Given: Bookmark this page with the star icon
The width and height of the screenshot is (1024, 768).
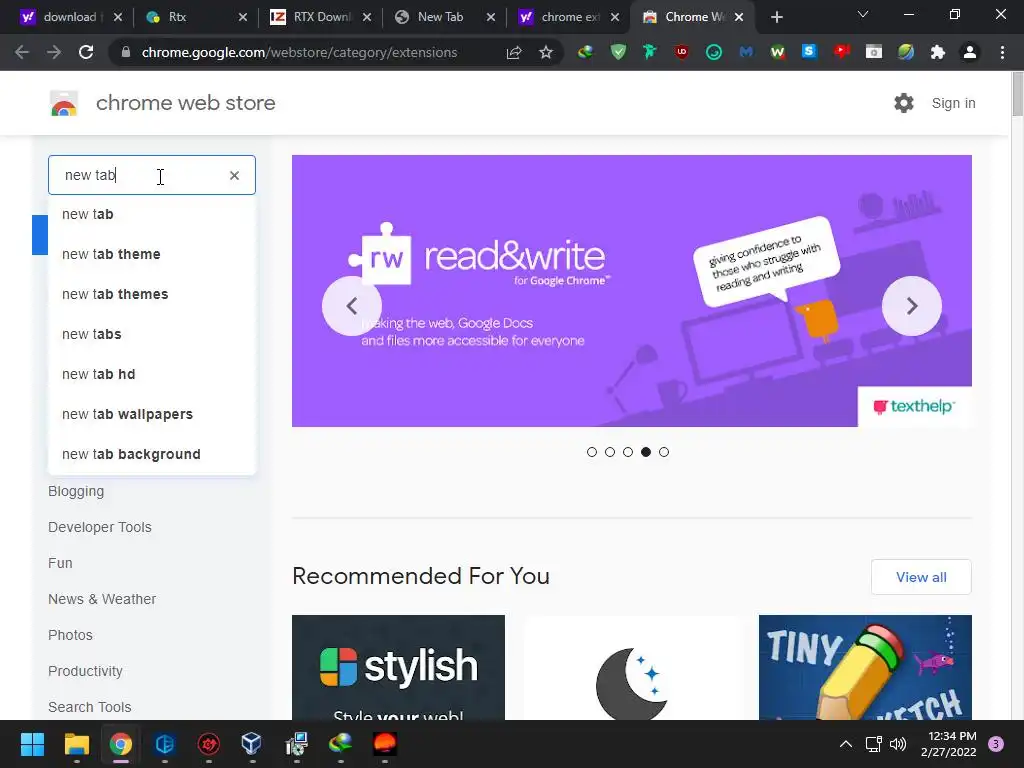Looking at the screenshot, I should pyautogui.click(x=546, y=52).
